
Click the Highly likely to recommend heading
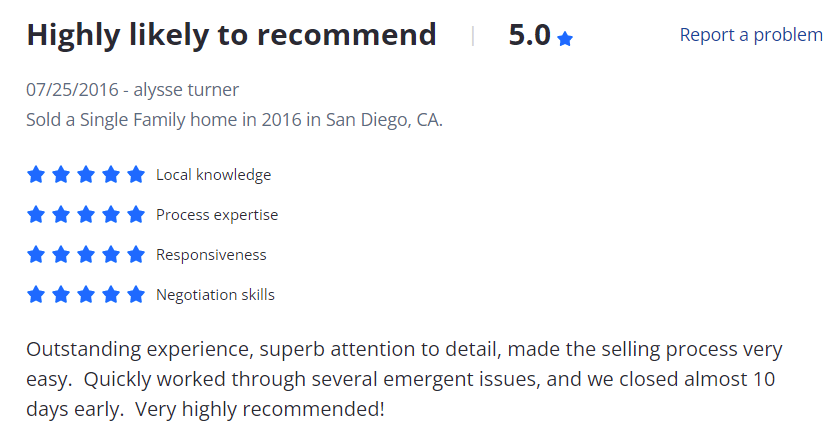pos(231,35)
